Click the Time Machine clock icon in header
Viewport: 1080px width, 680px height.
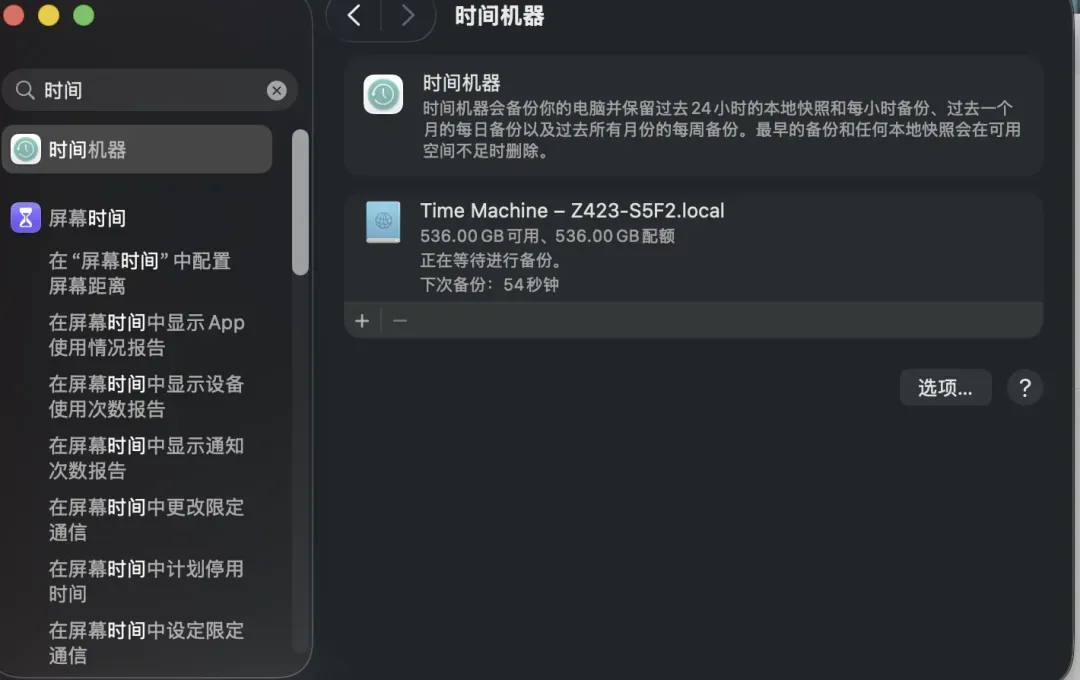tap(383, 95)
